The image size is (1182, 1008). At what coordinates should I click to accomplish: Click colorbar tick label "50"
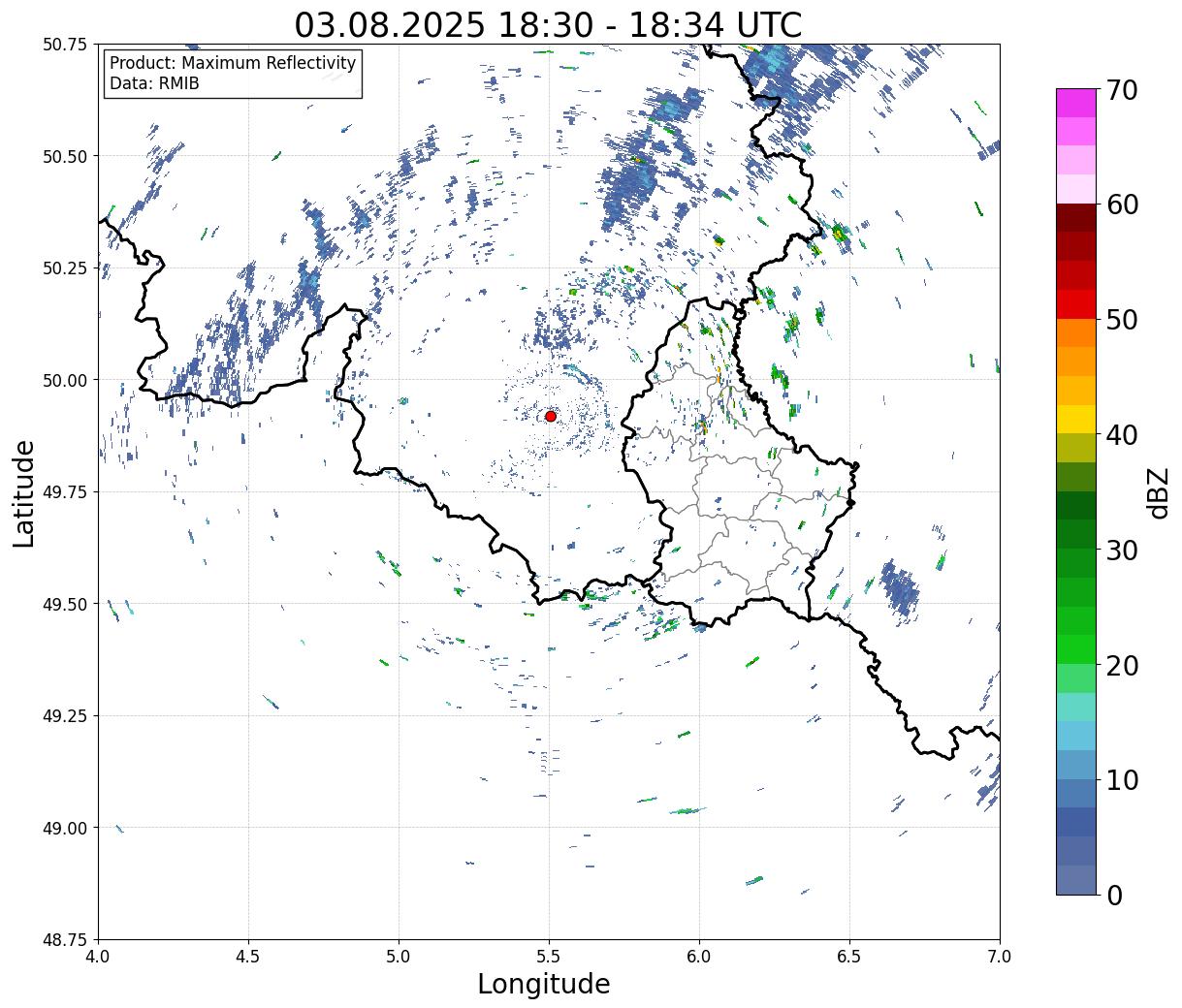[x=1122, y=320]
